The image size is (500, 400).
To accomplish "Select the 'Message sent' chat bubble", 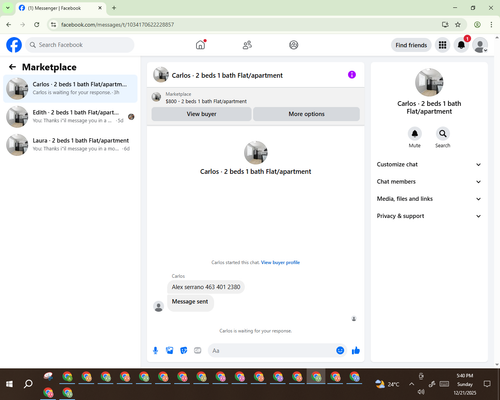I will click(190, 303).
